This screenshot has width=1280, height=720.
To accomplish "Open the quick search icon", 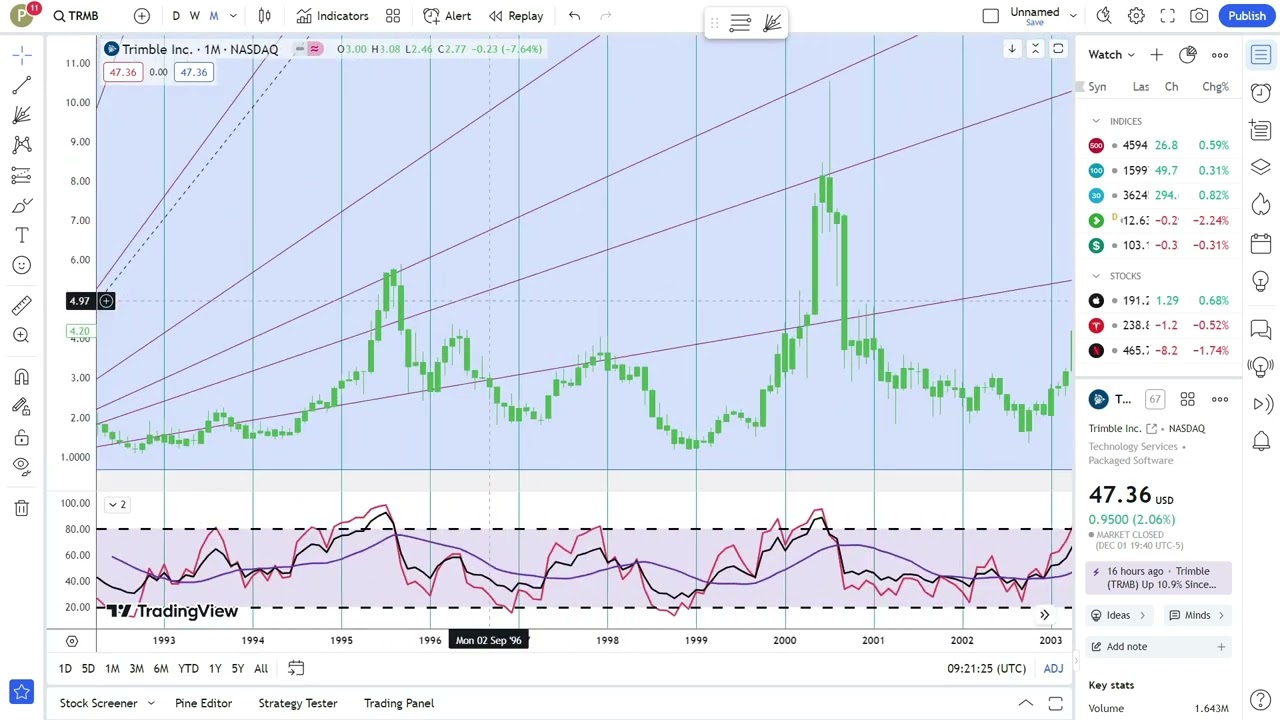I will 1104,16.
